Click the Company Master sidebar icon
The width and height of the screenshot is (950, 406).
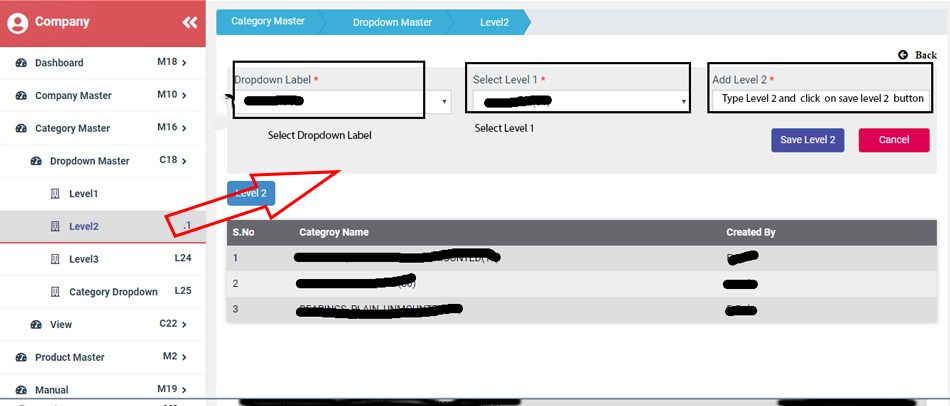21,96
